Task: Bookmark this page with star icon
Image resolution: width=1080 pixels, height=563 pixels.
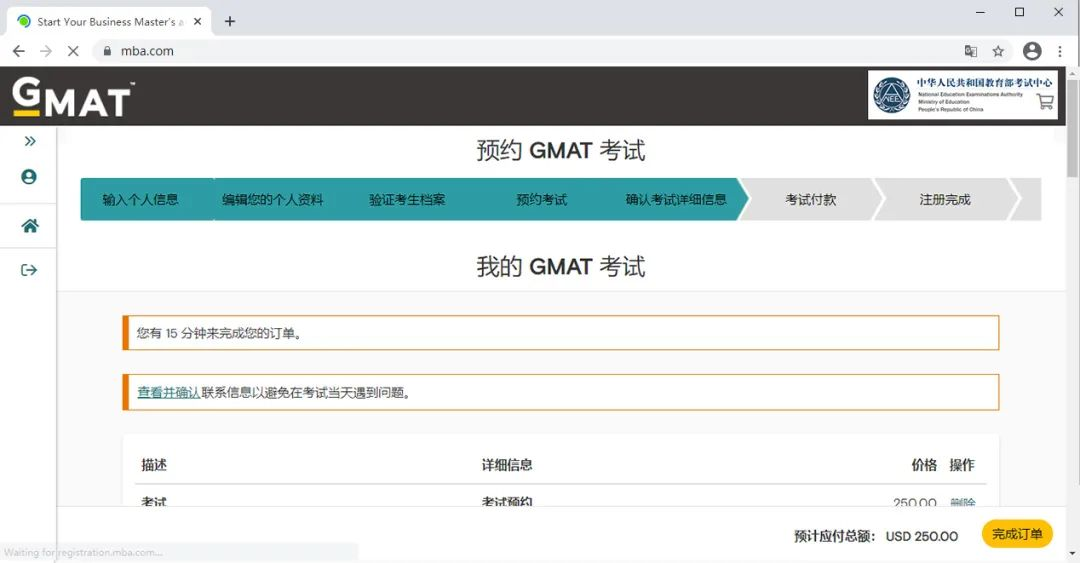Action: [x=998, y=51]
